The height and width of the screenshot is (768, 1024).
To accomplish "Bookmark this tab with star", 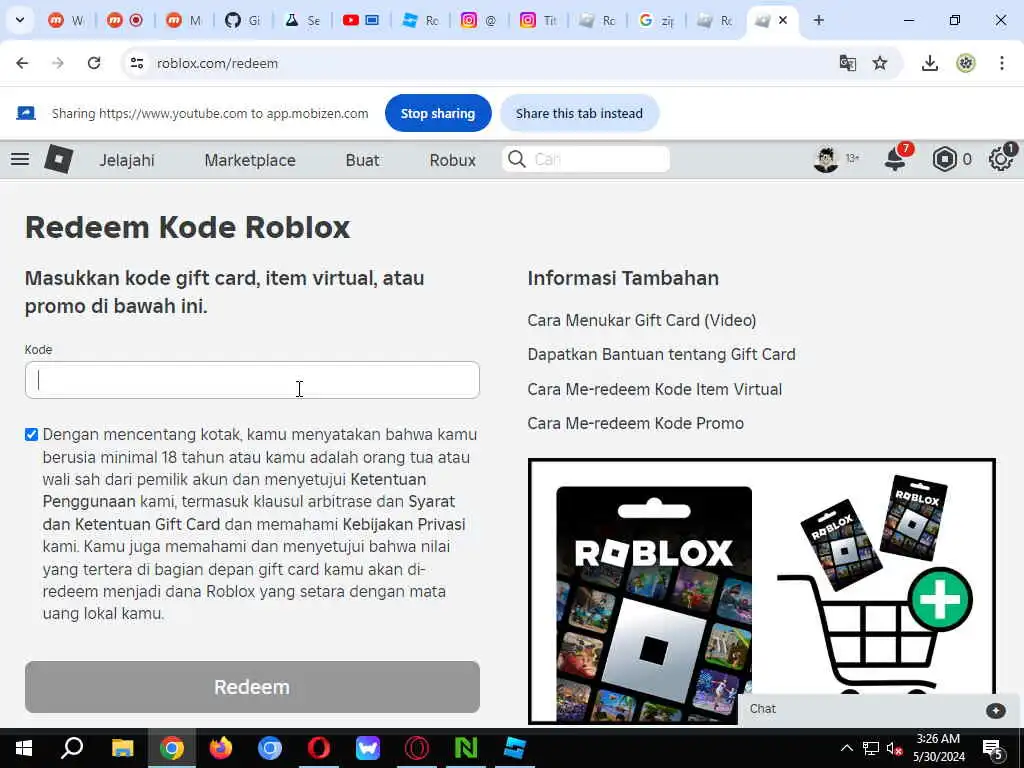I will pos(880,63).
